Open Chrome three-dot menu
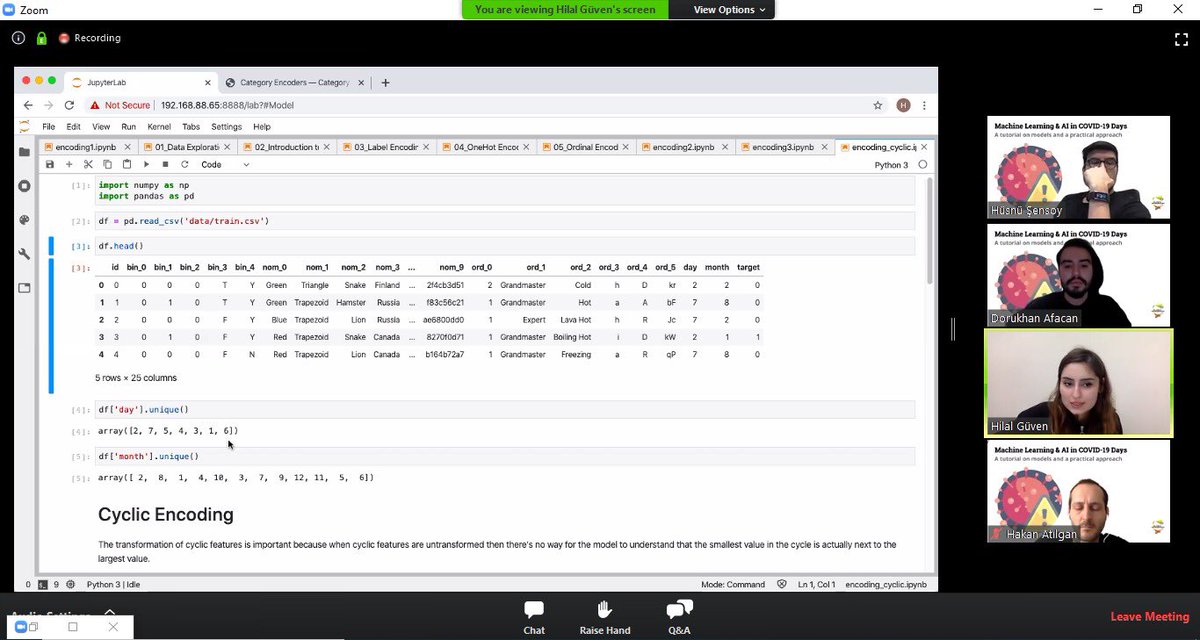 (x=926, y=105)
